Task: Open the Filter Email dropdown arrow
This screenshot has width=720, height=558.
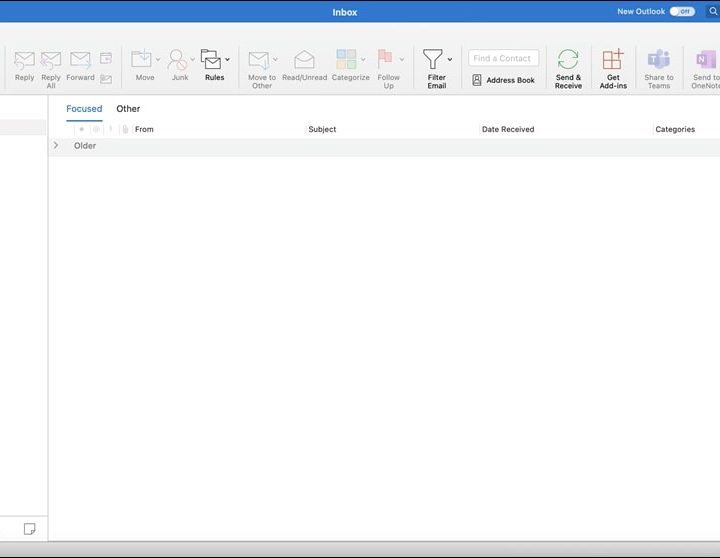Action: pos(450,60)
